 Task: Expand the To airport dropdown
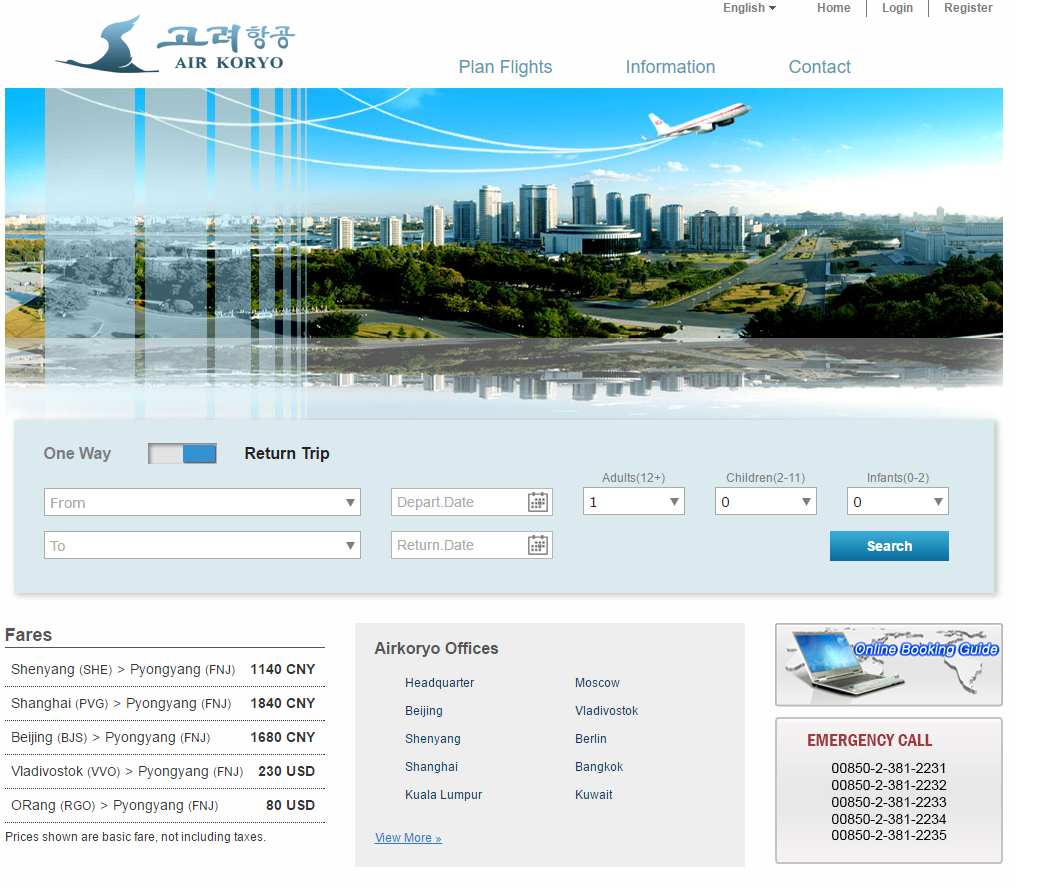tap(202, 545)
